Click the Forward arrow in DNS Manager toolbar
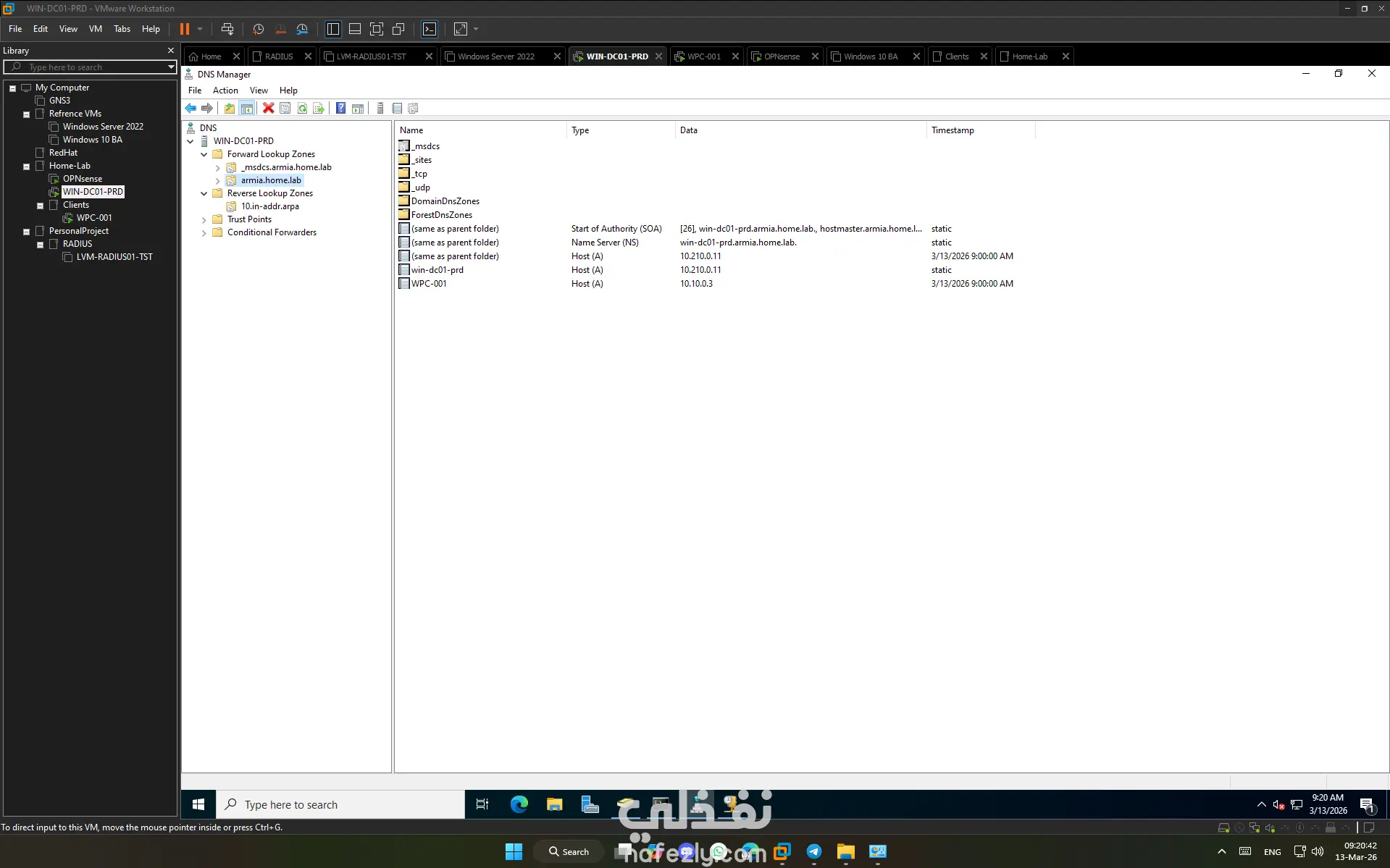The image size is (1390, 868). point(207,108)
